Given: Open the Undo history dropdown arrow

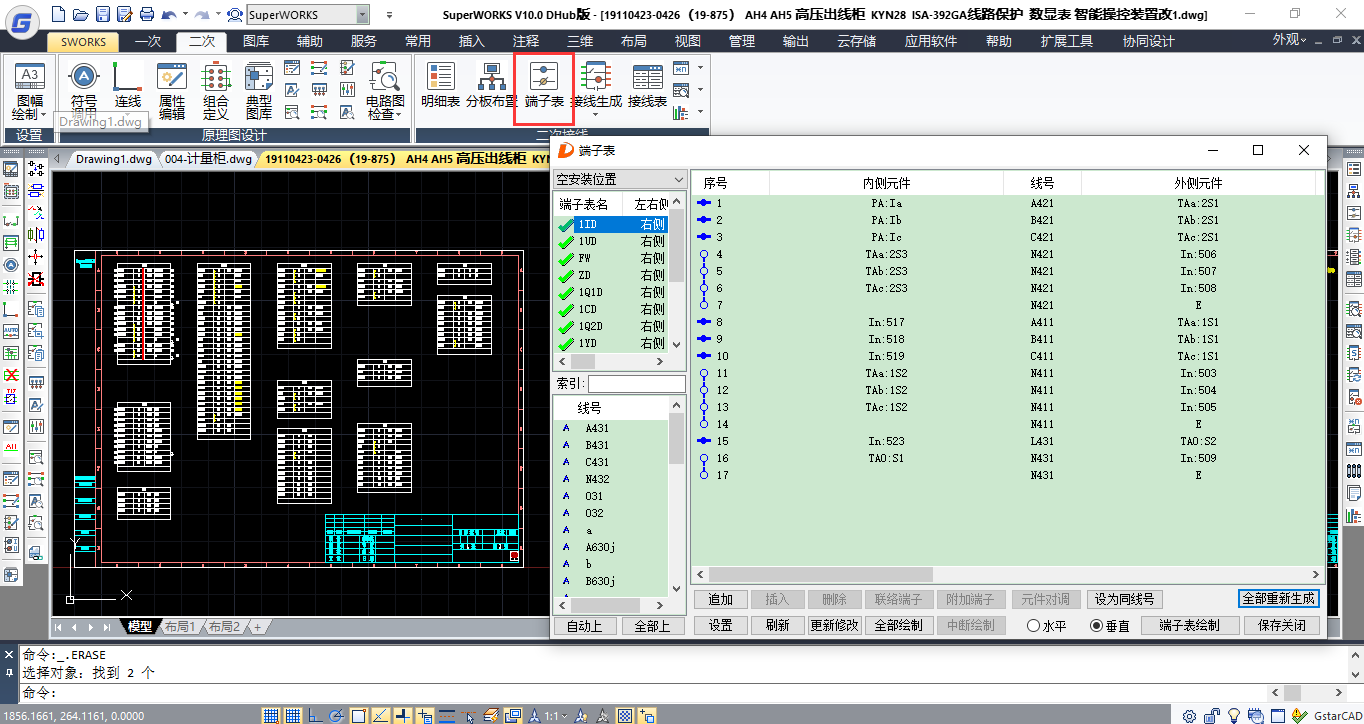Looking at the screenshot, I should point(184,14).
